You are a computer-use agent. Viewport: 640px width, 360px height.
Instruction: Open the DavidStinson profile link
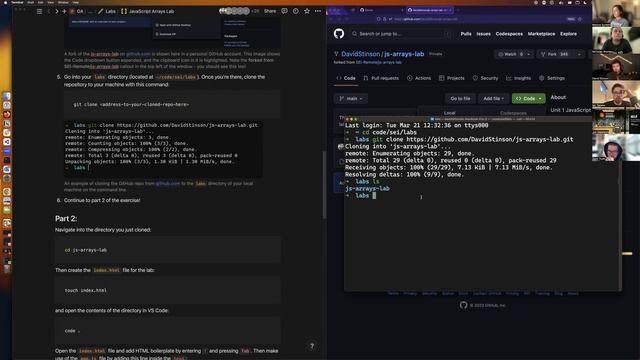(360, 54)
